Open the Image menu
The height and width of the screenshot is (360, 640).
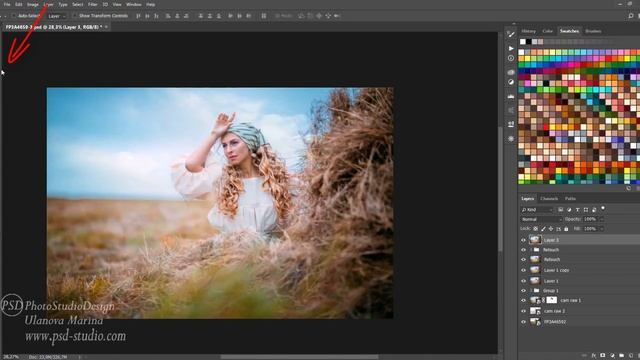tap(33, 4)
